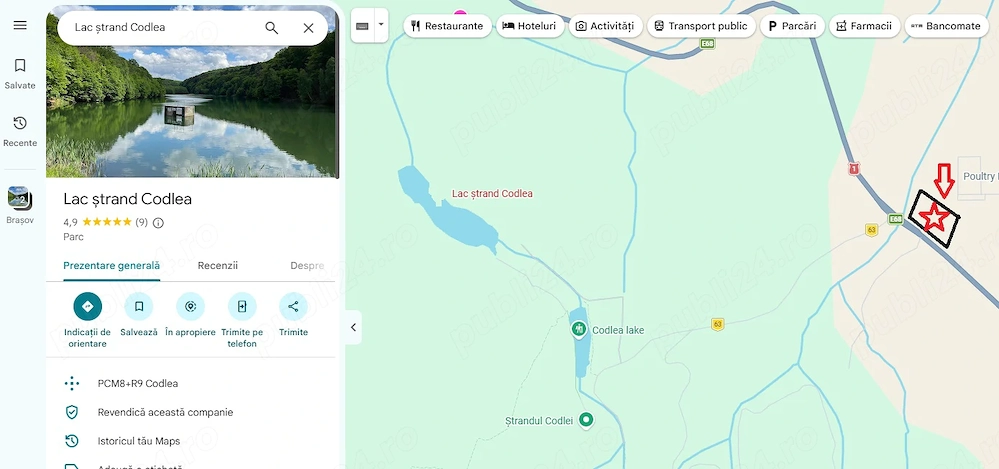Open the input tools dropdown arrow
This screenshot has width=999, height=469.
(x=381, y=25)
